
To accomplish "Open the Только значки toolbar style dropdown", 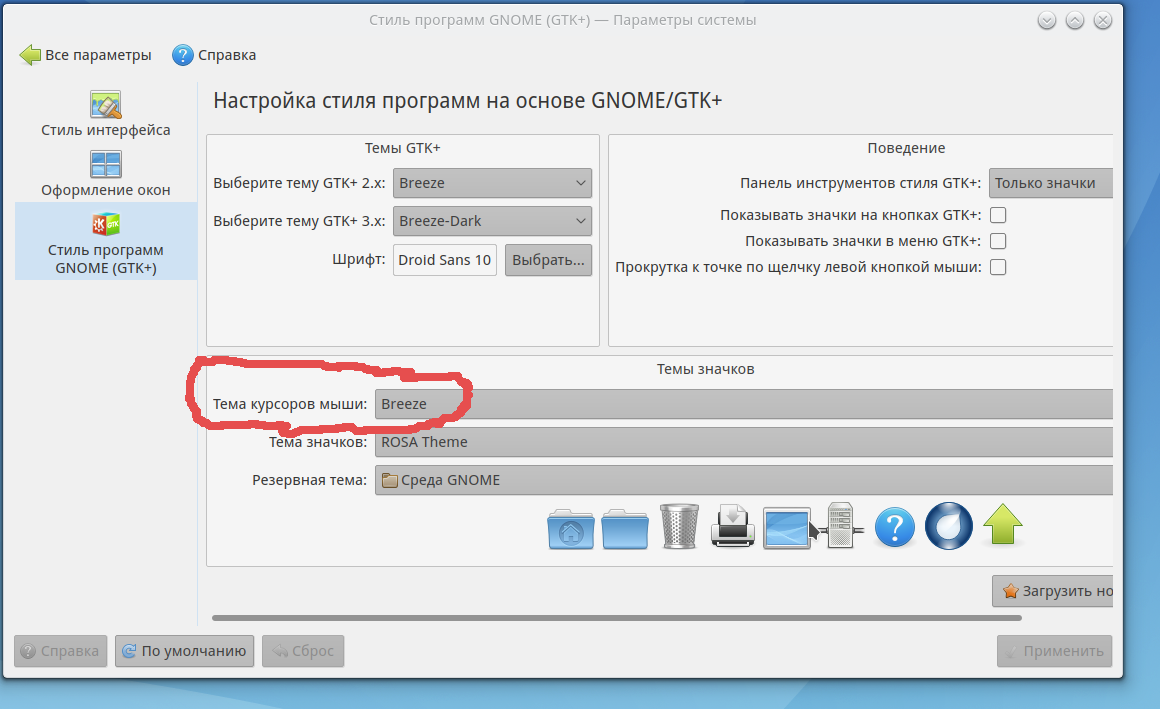I will click(x=1051, y=183).
